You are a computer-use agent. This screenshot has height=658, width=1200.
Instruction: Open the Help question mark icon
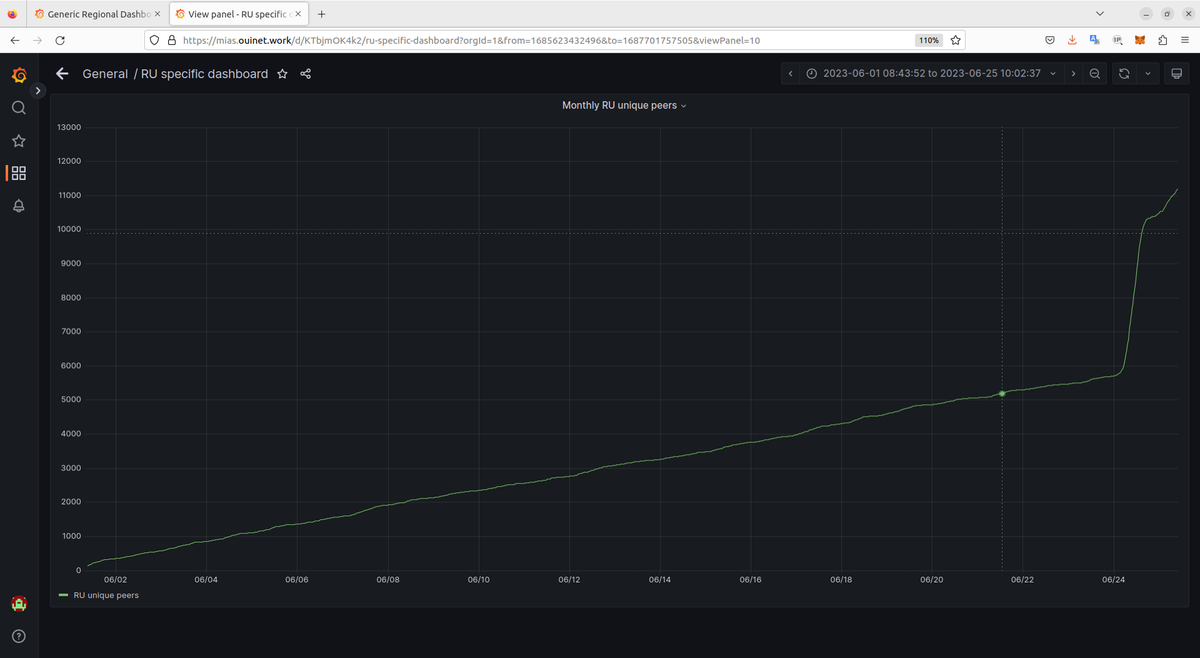18,636
